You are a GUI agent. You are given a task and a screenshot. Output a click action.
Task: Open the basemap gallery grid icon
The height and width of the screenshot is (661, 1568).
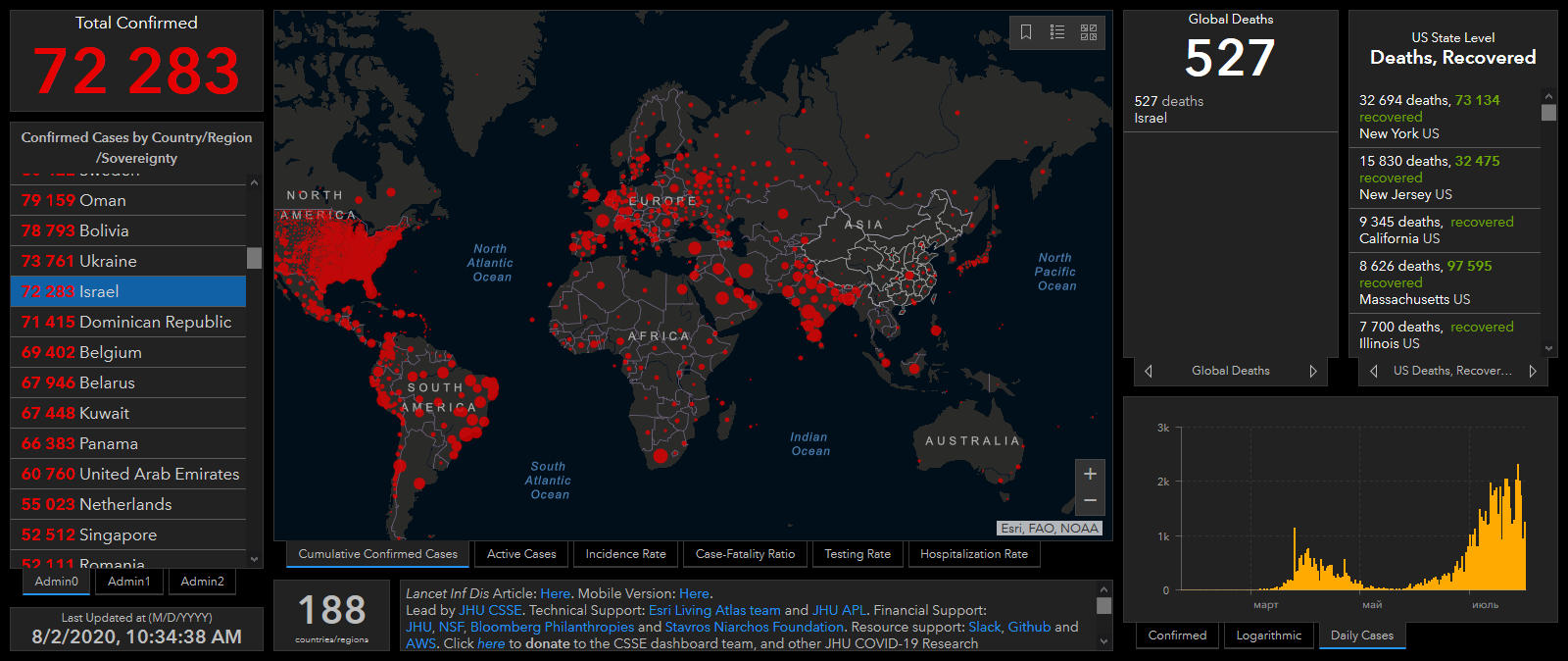[x=1089, y=32]
